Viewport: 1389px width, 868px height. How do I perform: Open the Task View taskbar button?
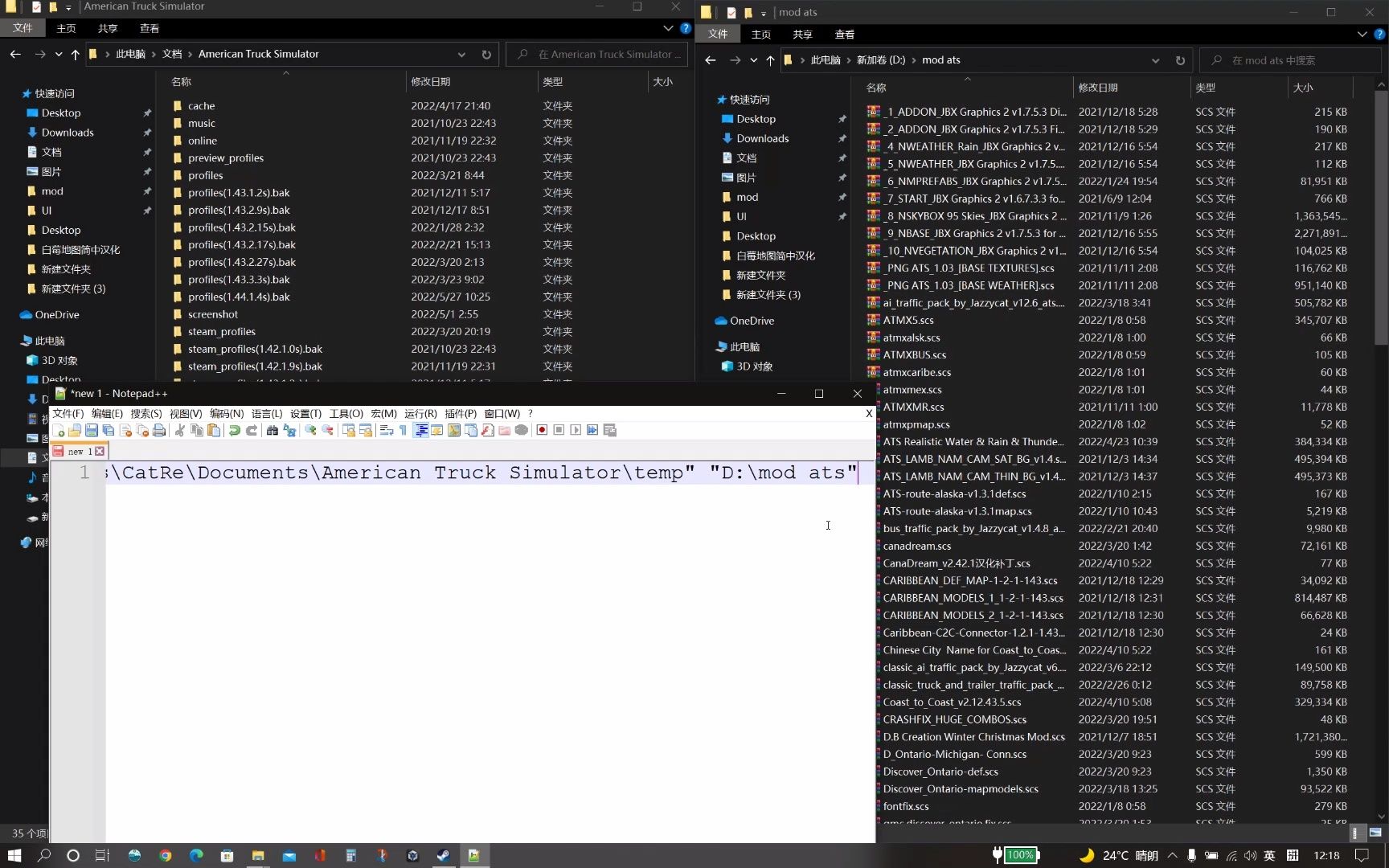102,855
